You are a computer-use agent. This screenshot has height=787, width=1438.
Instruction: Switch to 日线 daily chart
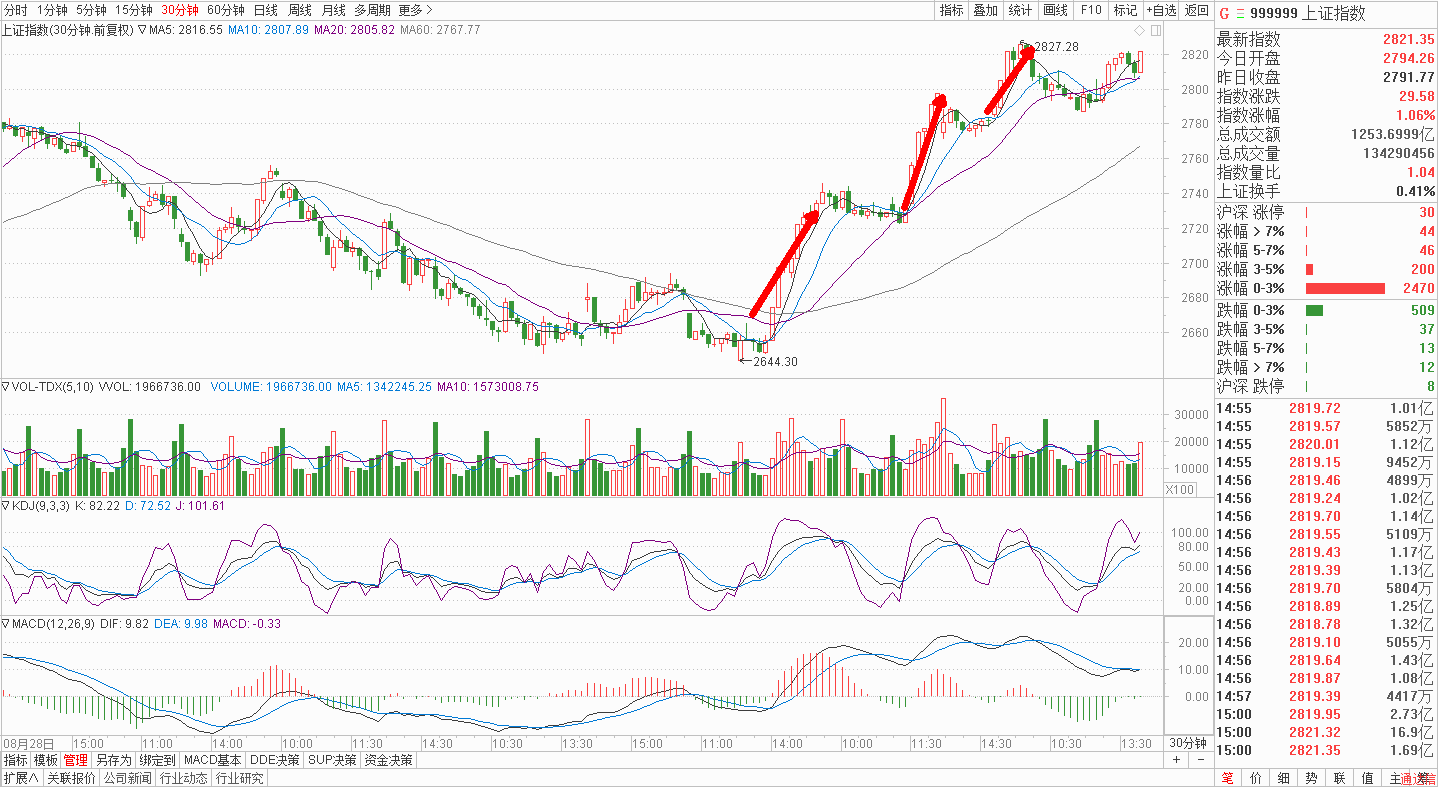click(266, 10)
